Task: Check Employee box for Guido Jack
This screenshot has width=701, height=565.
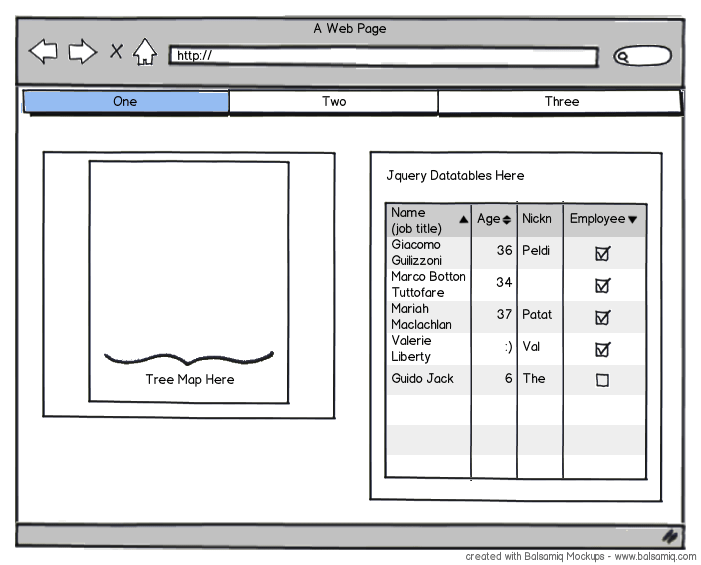Action: tap(603, 380)
